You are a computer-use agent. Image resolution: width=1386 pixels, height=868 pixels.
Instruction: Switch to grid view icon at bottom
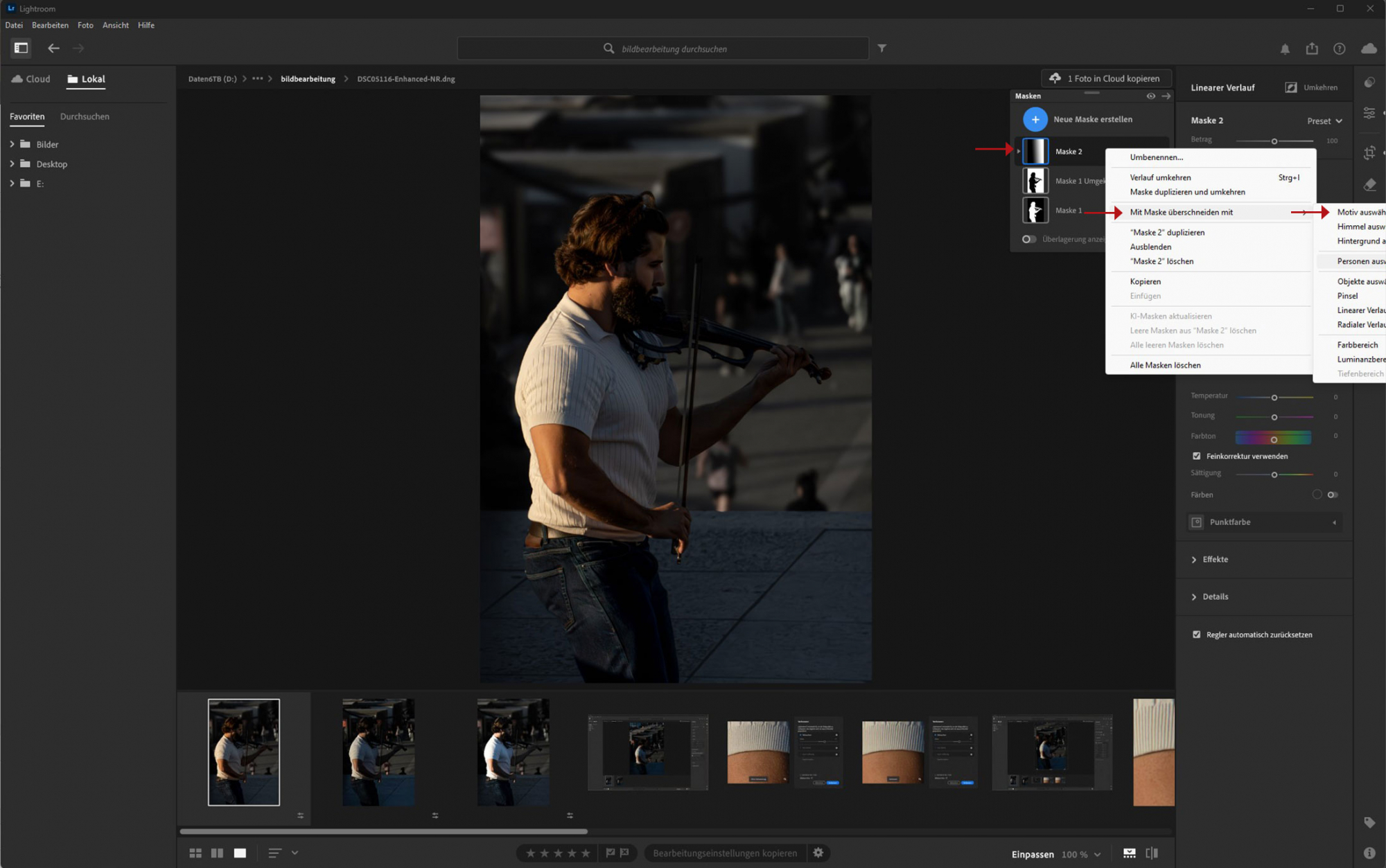(x=195, y=853)
